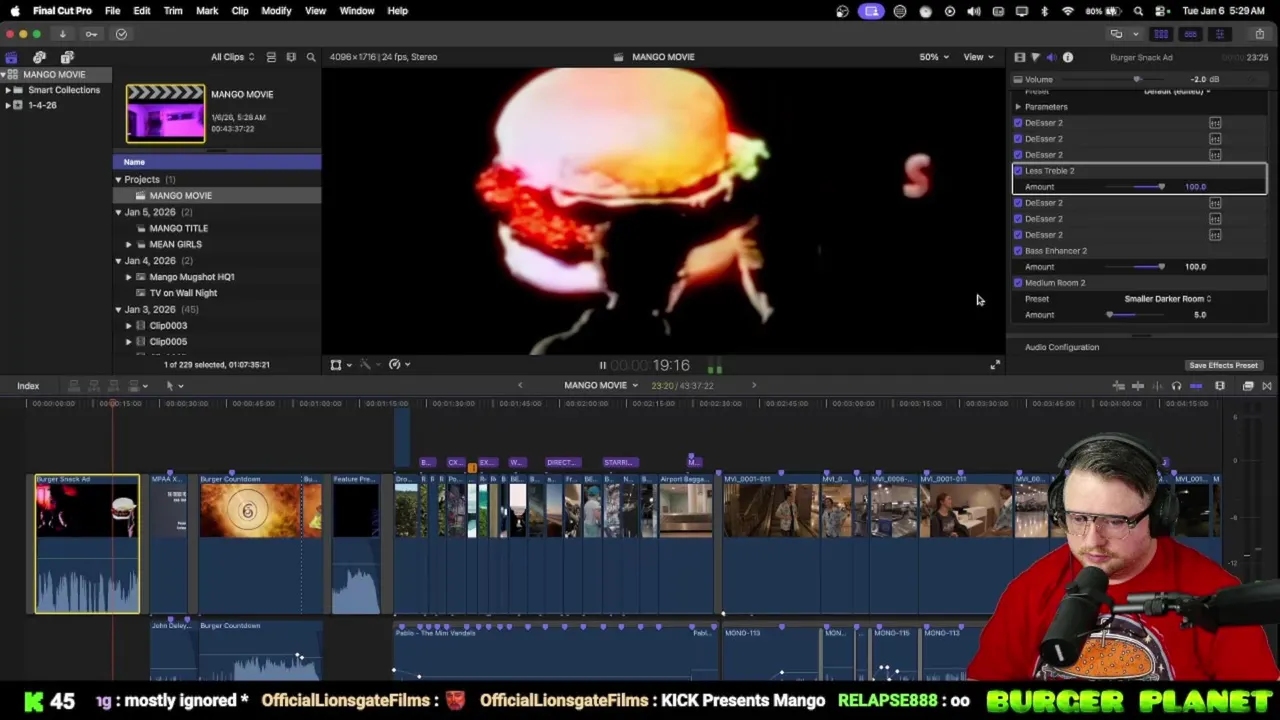Change Smaller Darker Room preset dropdown
The image size is (1280, 720).
[1167, 299]
